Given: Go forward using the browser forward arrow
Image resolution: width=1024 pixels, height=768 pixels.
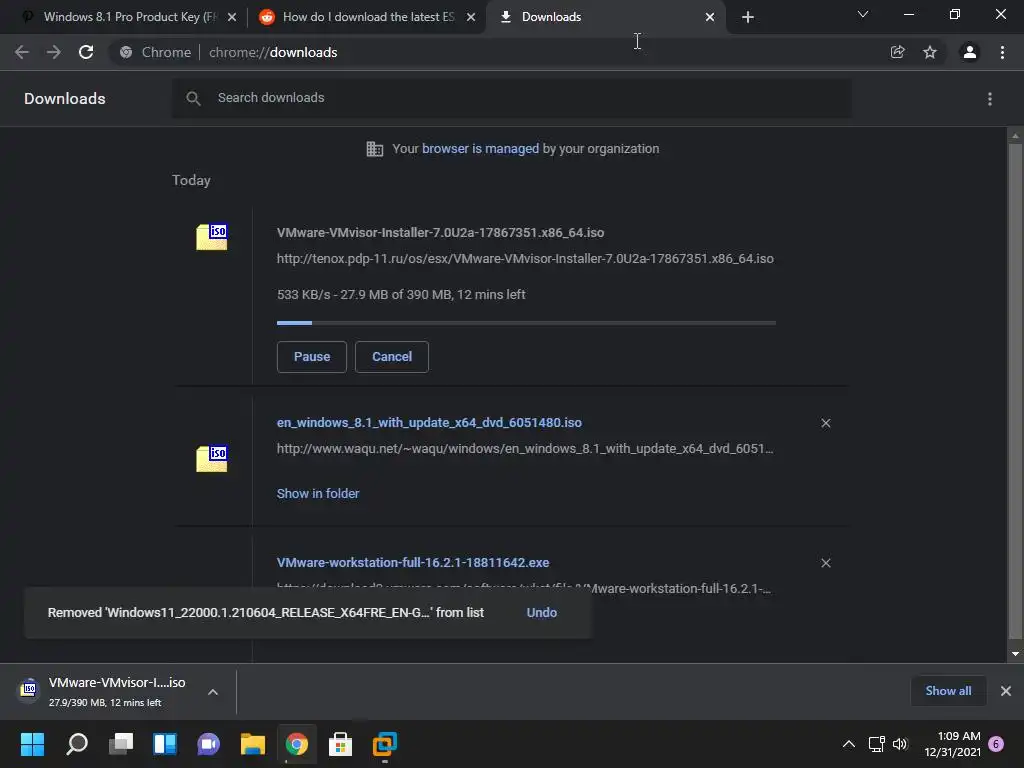Looking at the screenshot, I should 54,52.
